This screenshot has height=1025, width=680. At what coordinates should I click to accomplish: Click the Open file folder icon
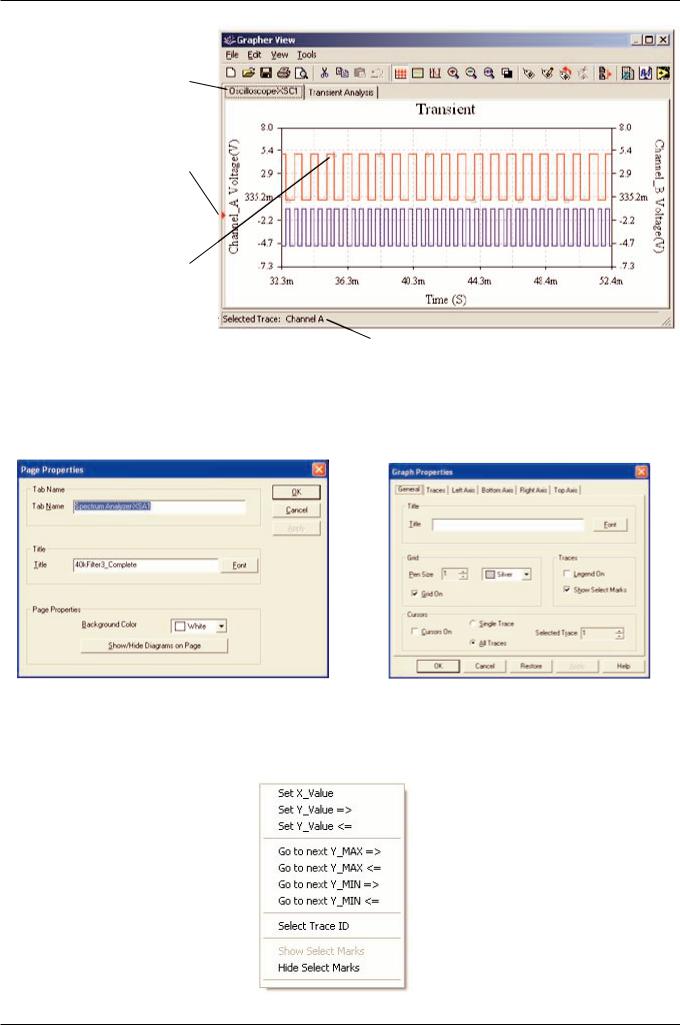[x=248, y=73]
